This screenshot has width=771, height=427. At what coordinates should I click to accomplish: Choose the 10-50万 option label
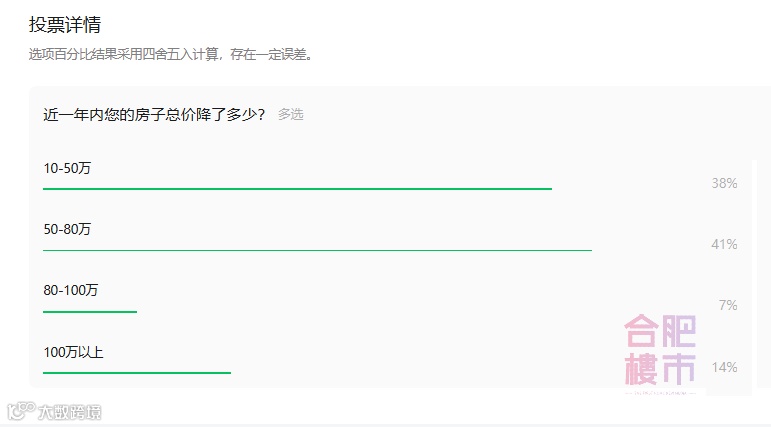click(67, 168)
